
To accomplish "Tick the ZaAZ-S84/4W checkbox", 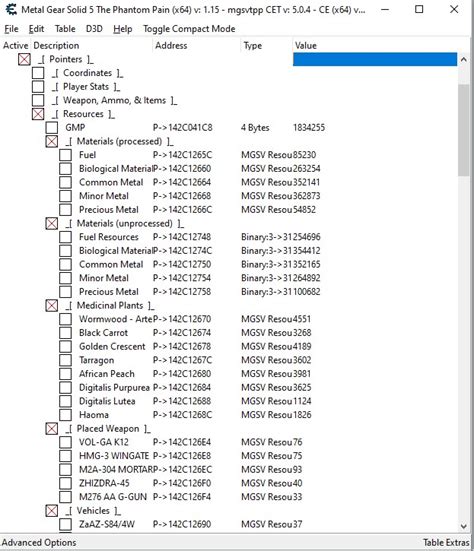I will 65,524.
